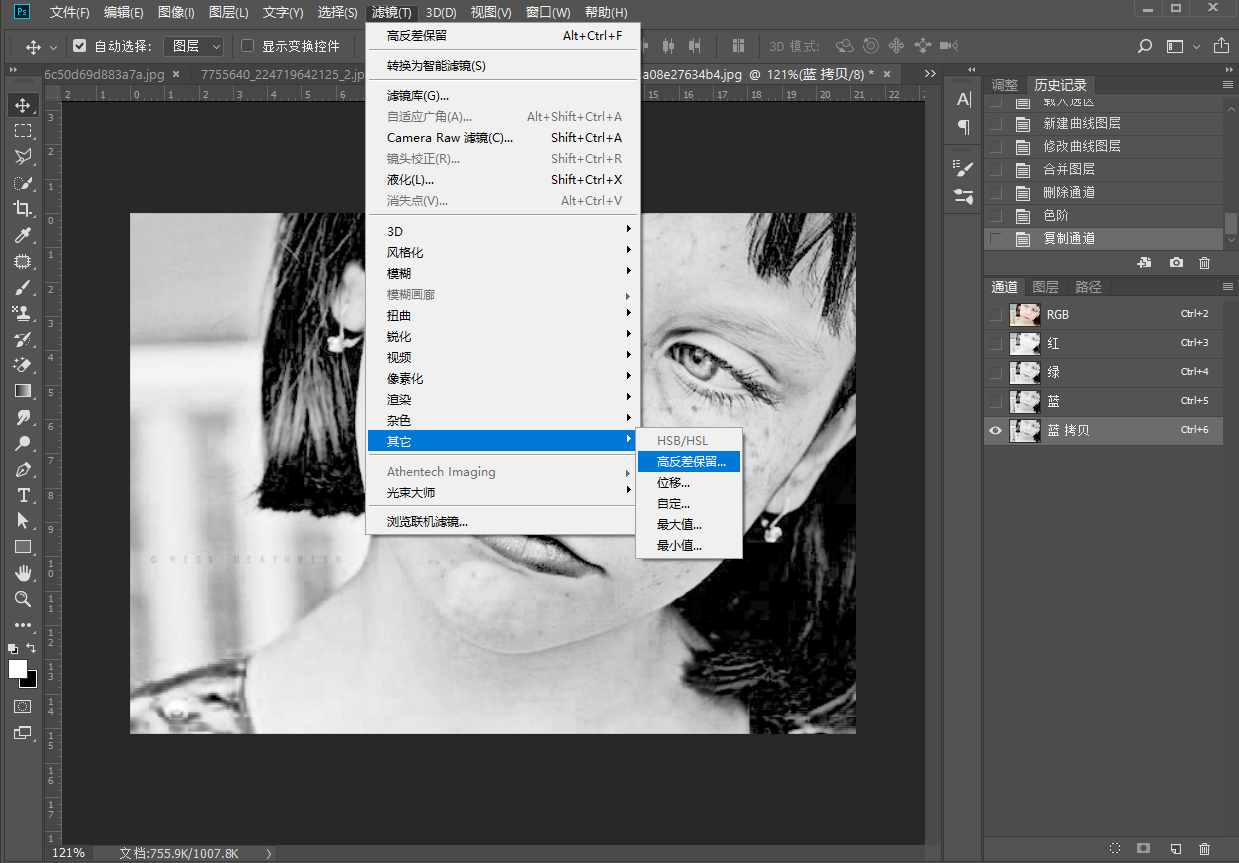Select the RGB channel thumbnail

pos(1024,314)
